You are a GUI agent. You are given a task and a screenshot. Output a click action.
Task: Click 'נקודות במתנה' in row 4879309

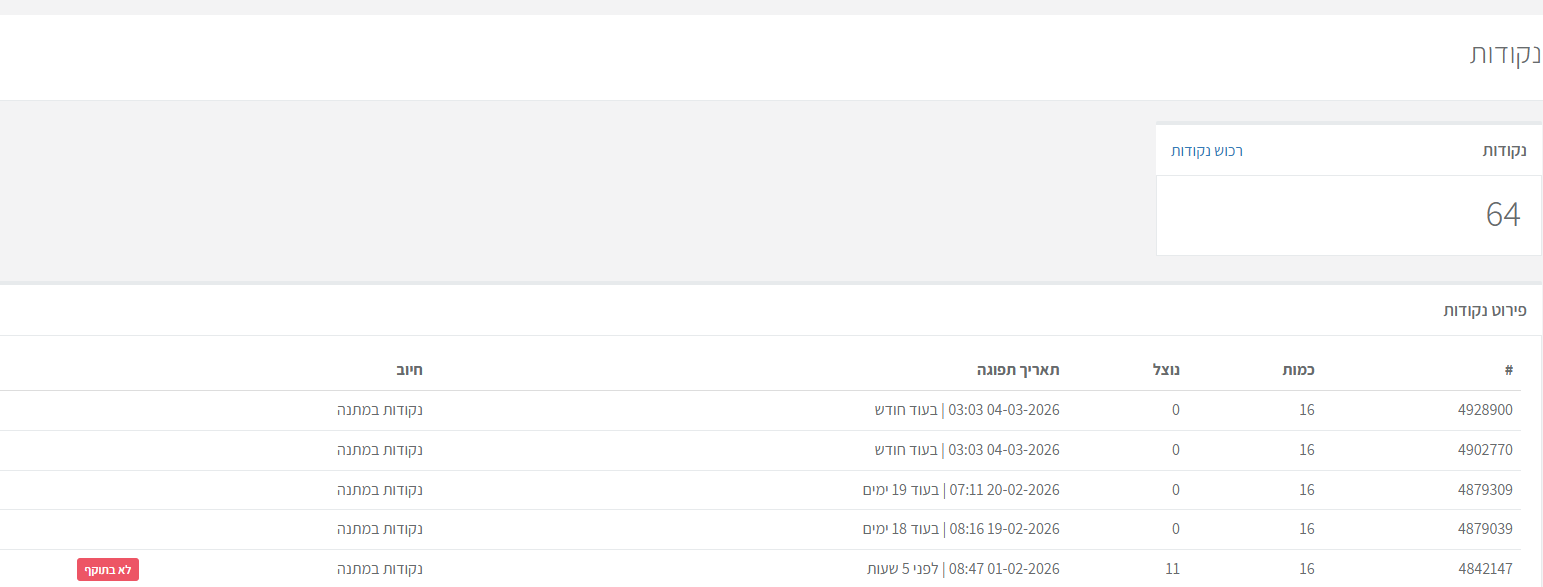coord(379,490)
